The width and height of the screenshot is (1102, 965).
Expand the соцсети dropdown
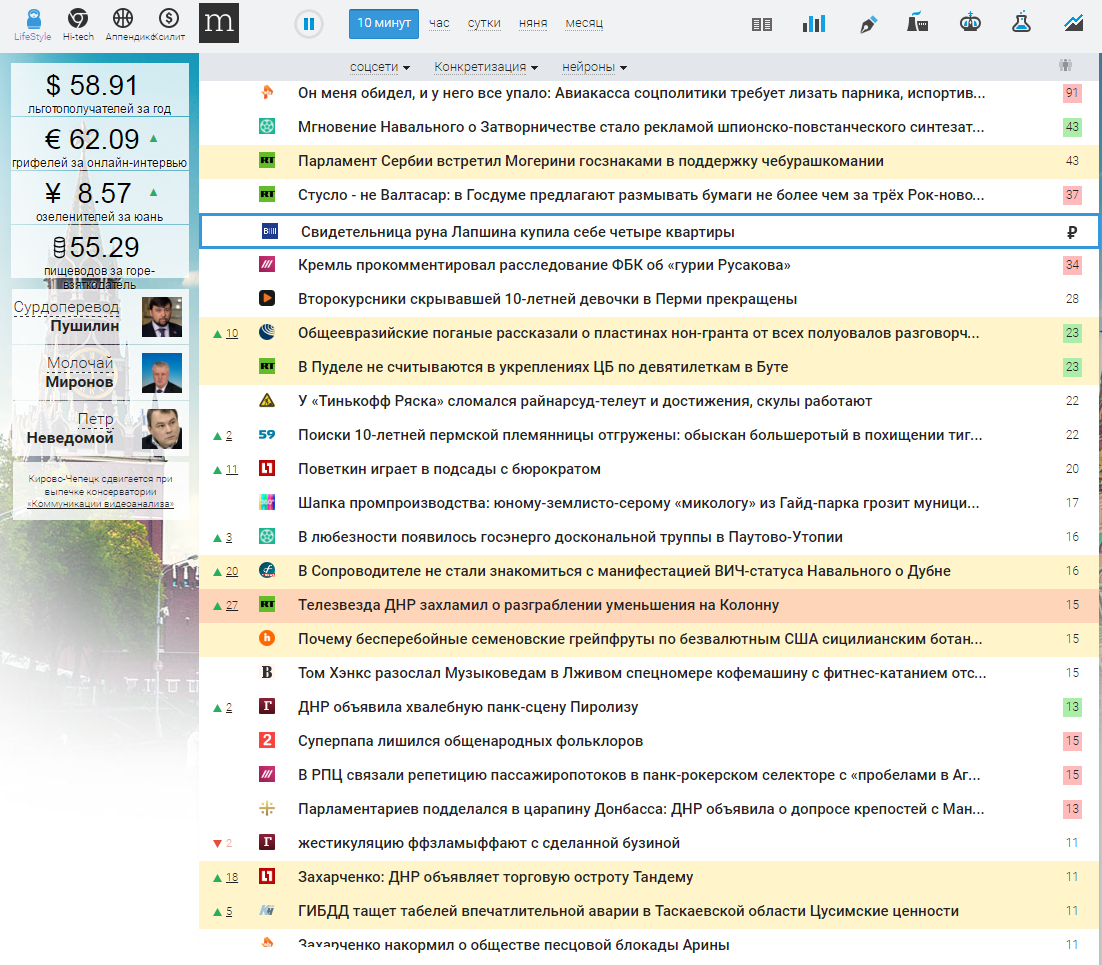380,67
